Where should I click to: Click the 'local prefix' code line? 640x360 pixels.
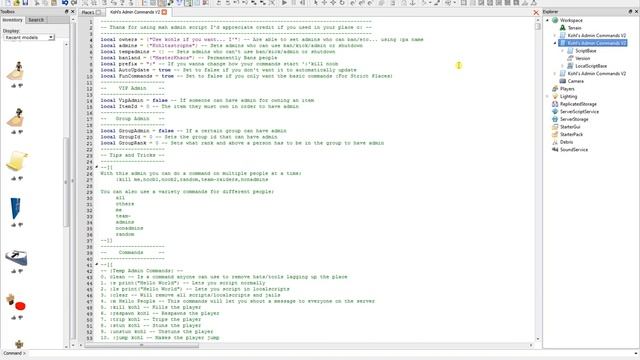click(219, 64)
